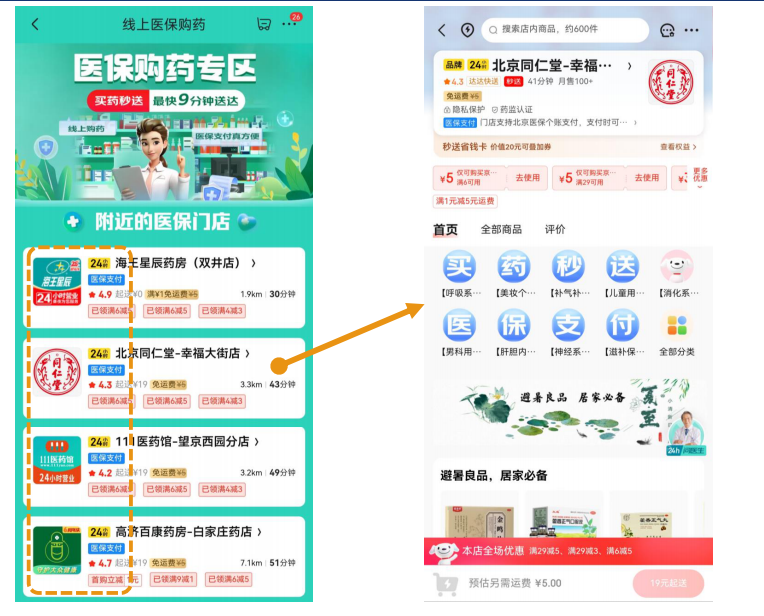Click 满1元减5元运费 tag
The width and height of the screenshot is (764, 616).
point(465,201)
